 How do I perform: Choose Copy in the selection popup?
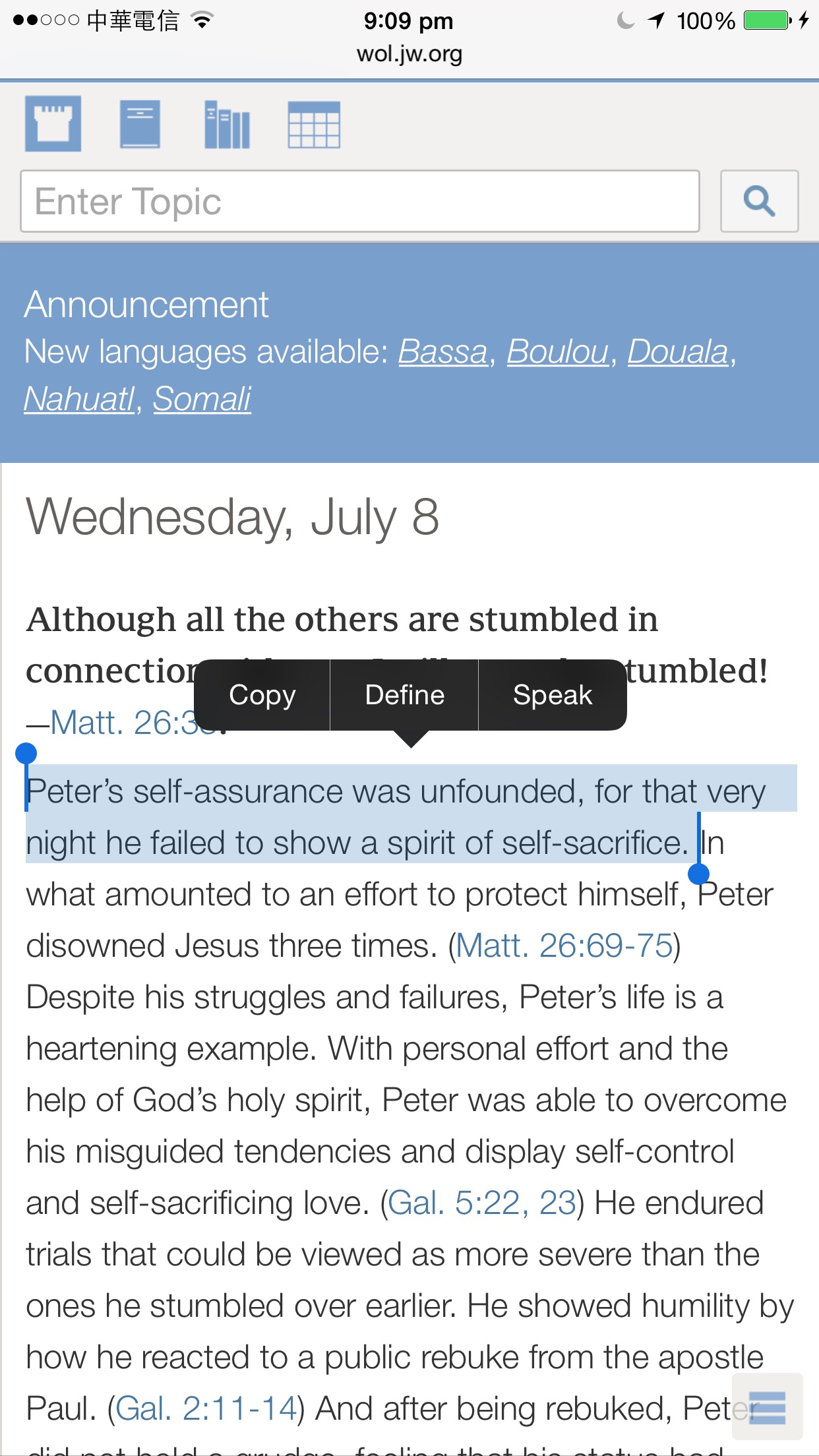pyautogui.click(x=262, y=695)
